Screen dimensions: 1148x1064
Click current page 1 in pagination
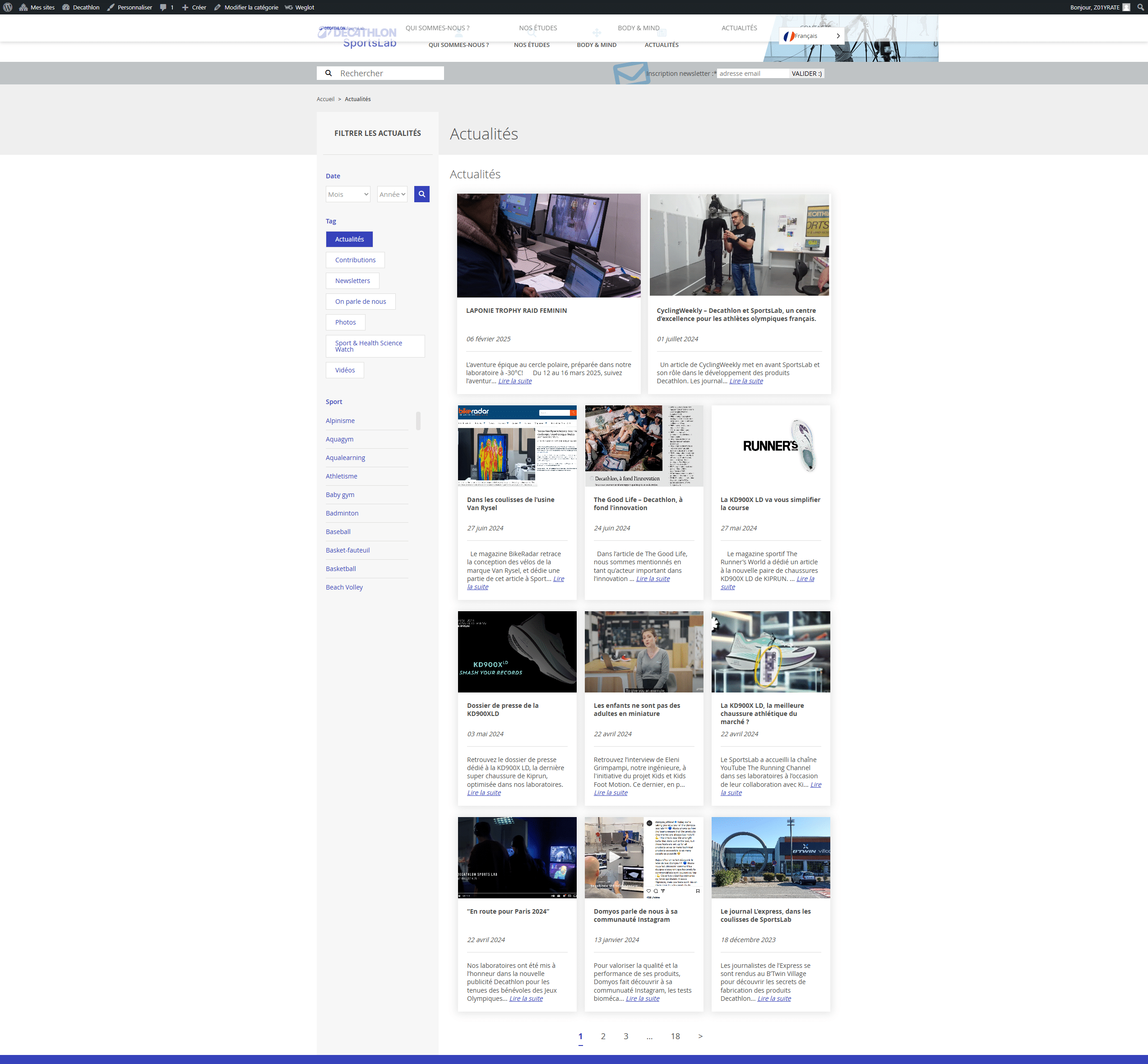[x=581, y=1036]
